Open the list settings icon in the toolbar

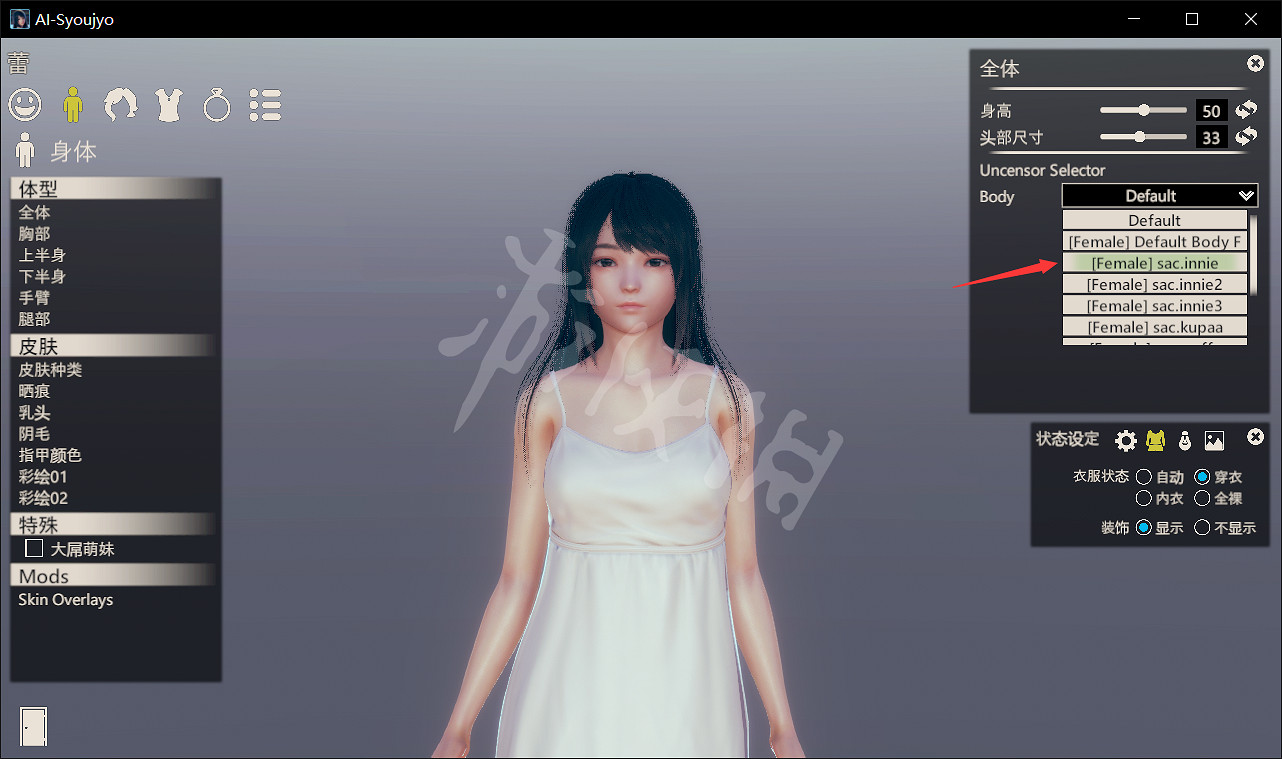(265, 104)
